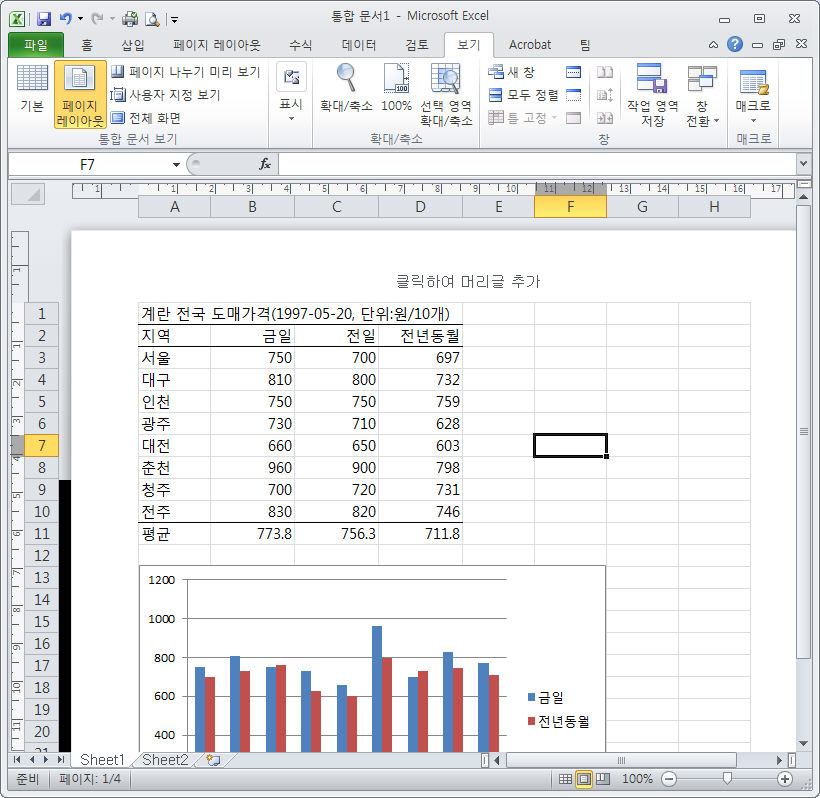Click the Save icon in quick access toolbar
Screen dimensions: 820x798
[44, 19]
